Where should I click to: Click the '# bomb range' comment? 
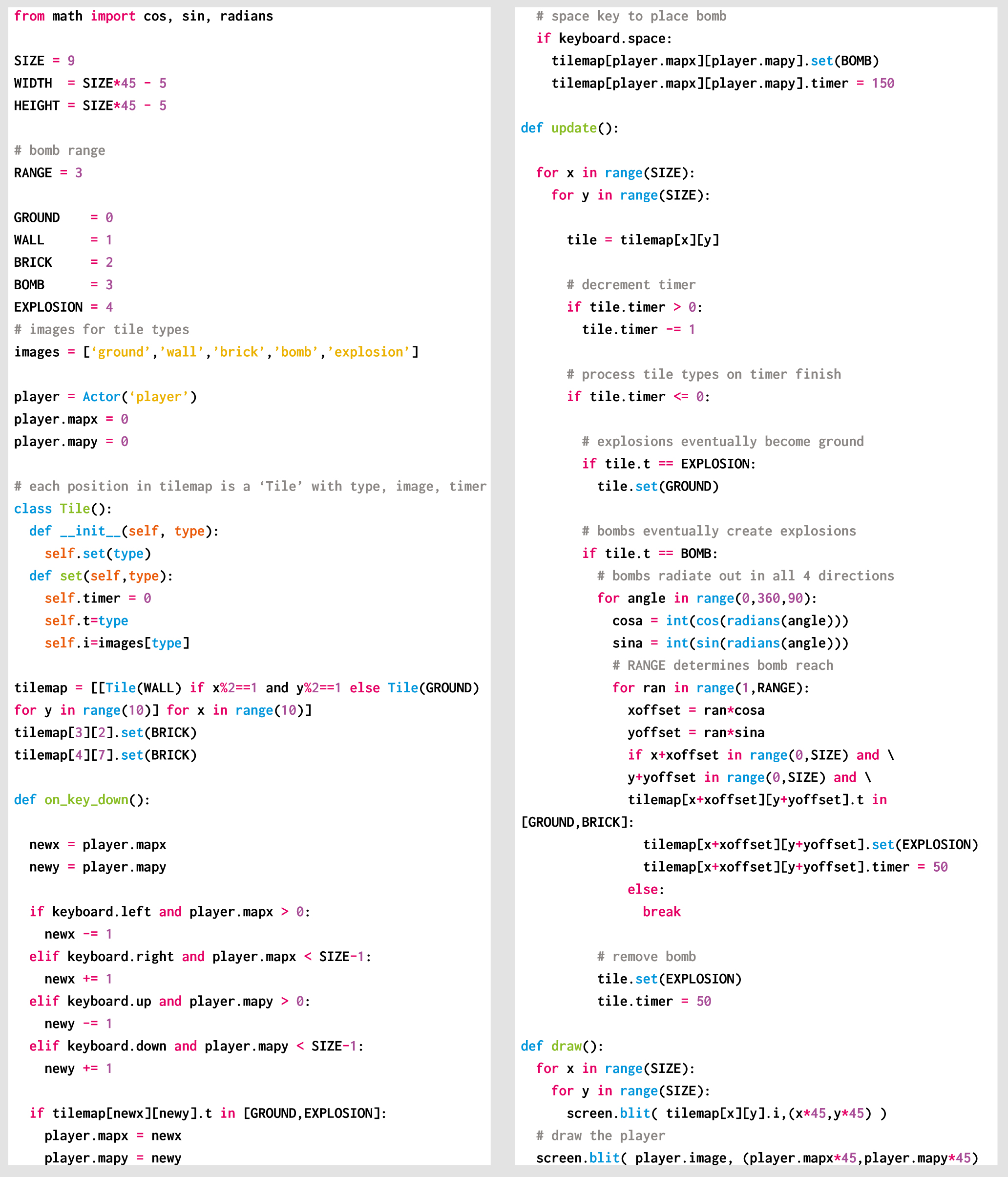point(60,150)
